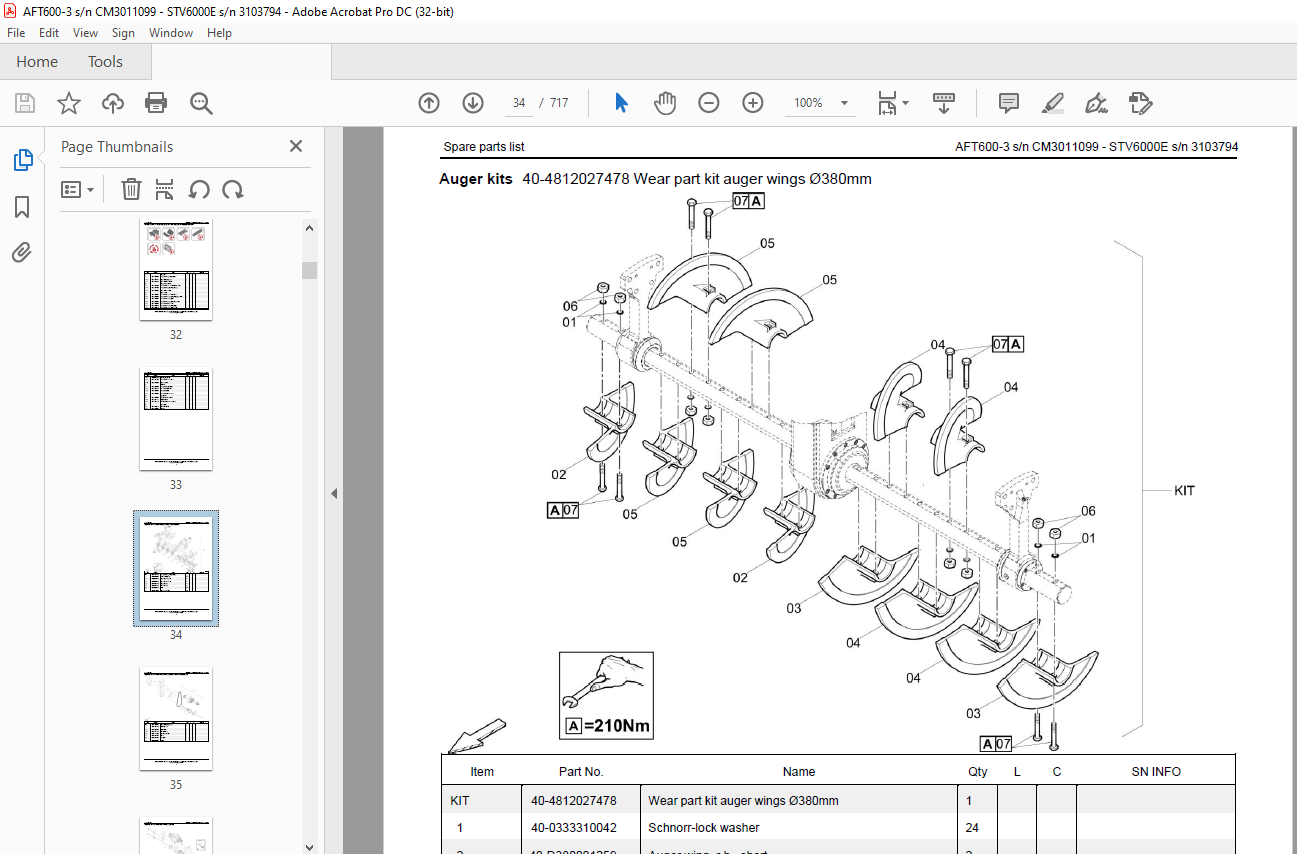This screenshot has width=1297, height=854.
Task: Open the Edit menu
Action: click(x=49, y=33)
